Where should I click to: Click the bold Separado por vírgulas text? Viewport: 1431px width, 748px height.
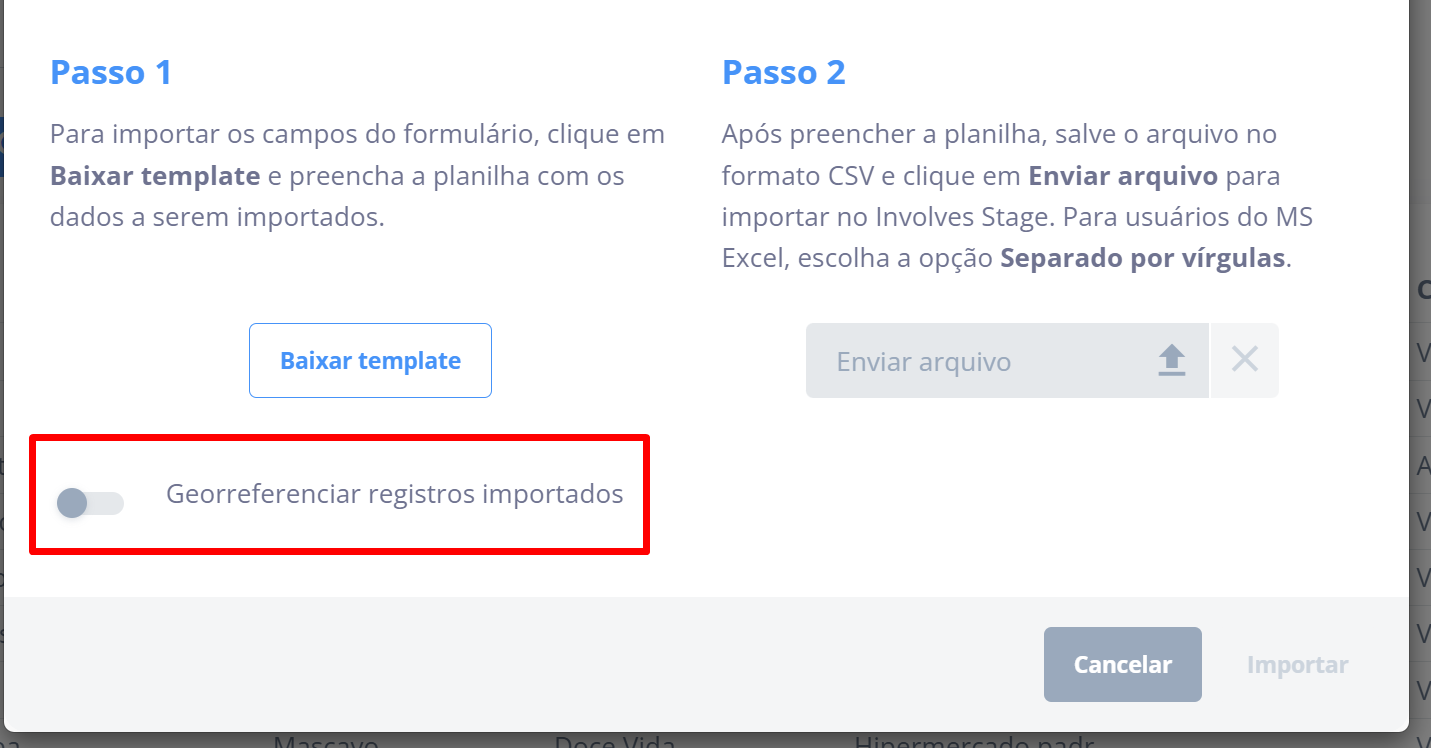(1142, 259)
